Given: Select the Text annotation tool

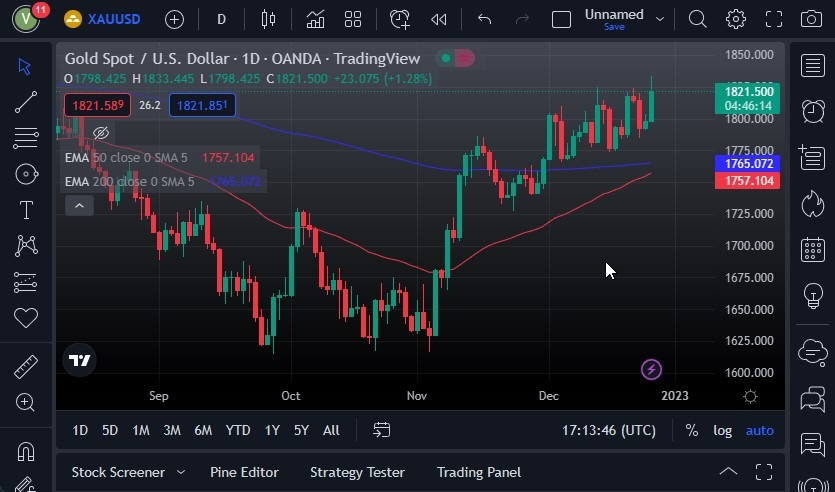Looking at the screenshot, I should (26, 209).
